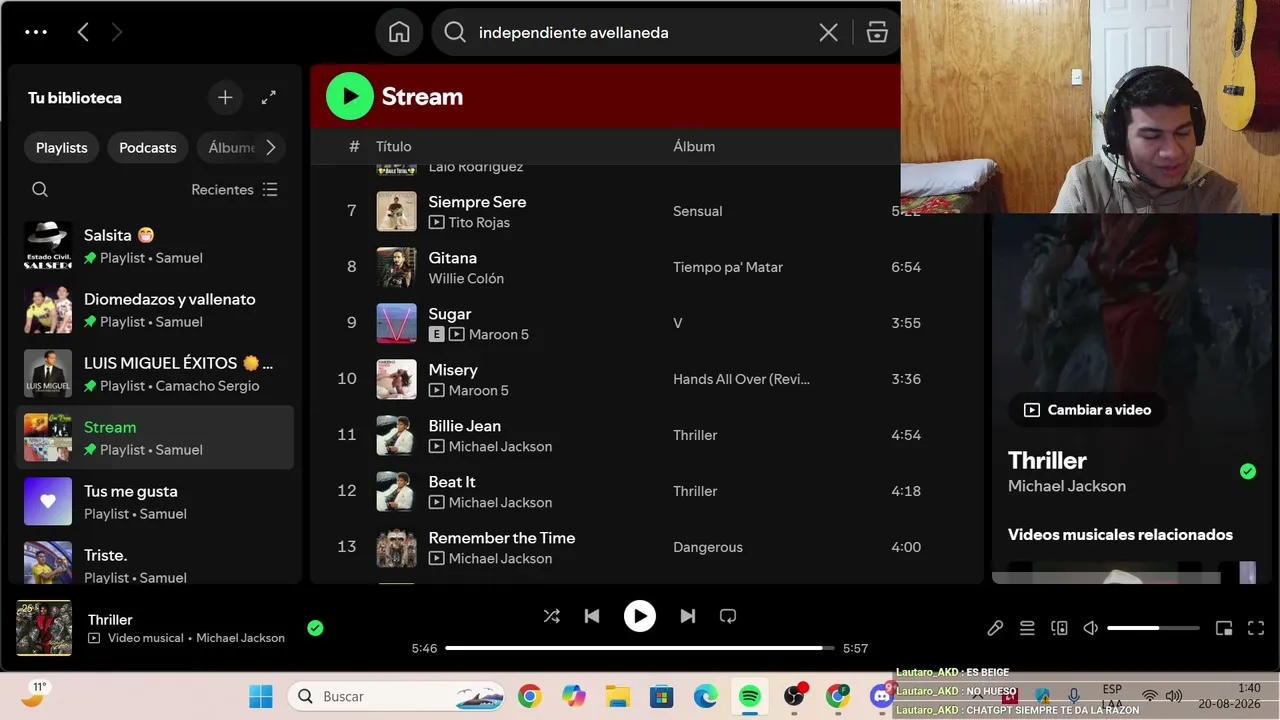Image resolution: width=1280 pixels, height=720 pixels.
Task: Select the track title Remember the Time
Action: tap(502, 538)
